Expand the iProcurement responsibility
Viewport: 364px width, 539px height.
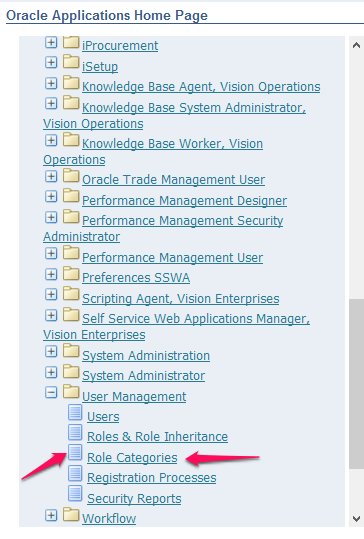pyautogui.click(x=51, y=42)
